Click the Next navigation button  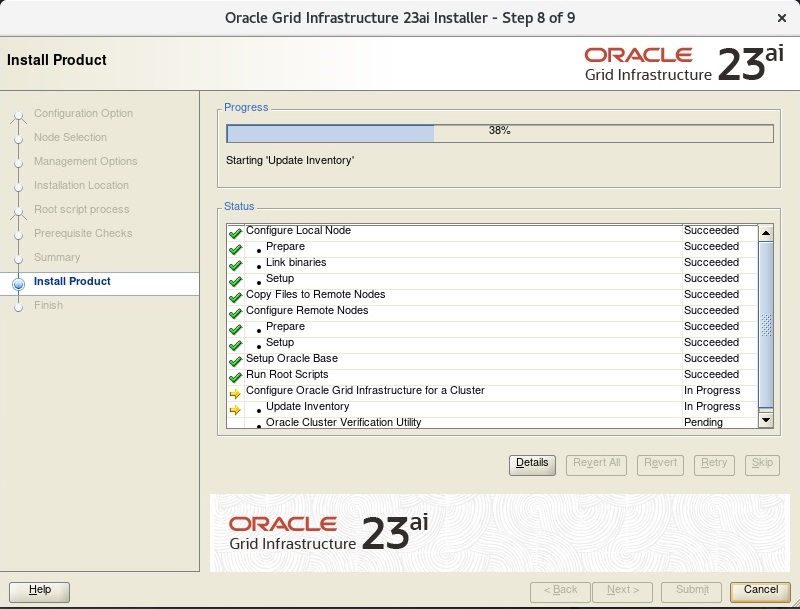click(x=623, y=592)
